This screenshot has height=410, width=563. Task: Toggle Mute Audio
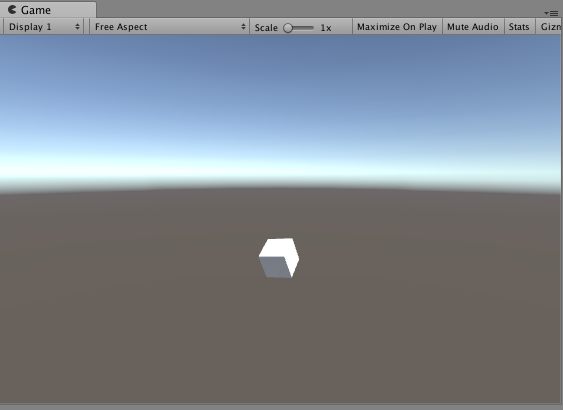pos(473,27)
